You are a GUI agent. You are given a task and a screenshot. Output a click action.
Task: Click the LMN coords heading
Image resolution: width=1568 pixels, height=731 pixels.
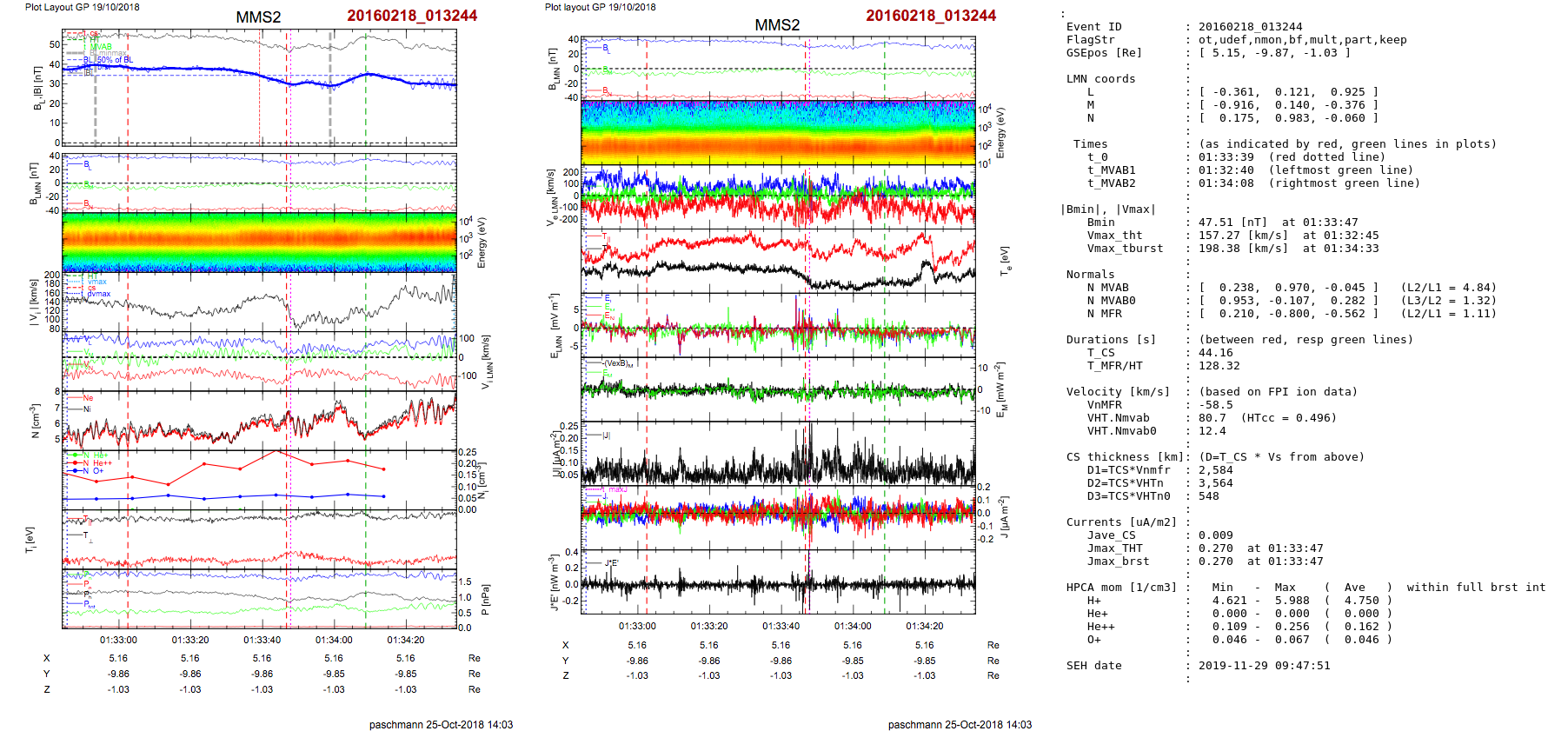(1100, 79)
